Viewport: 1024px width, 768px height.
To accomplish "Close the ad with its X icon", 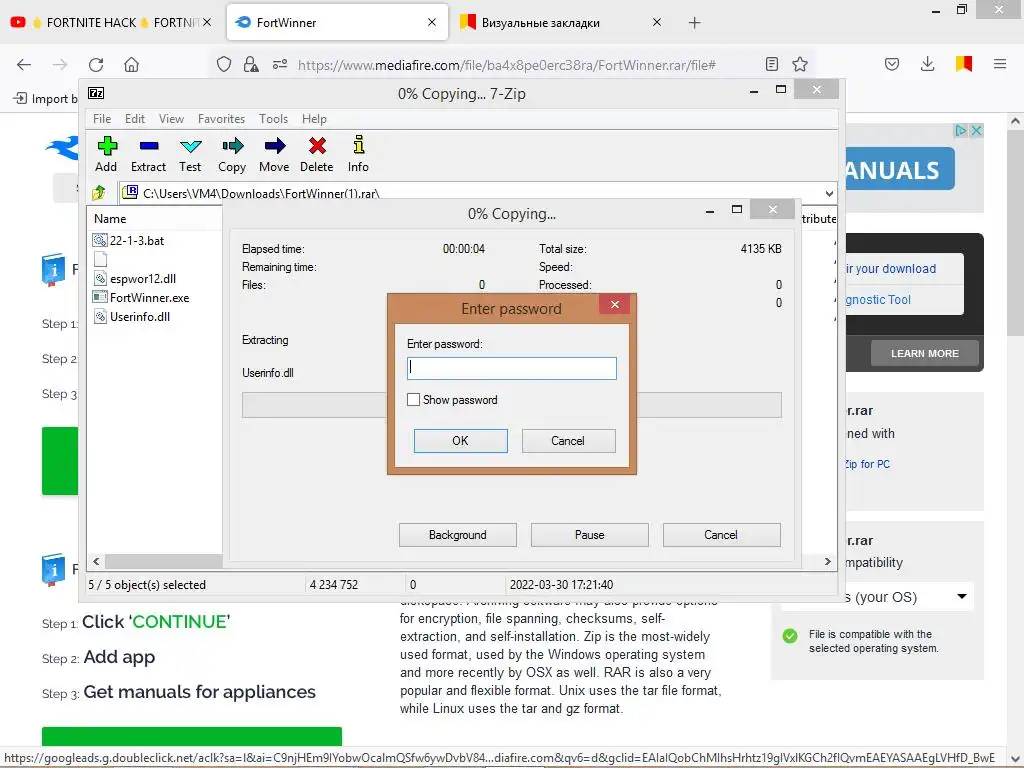I will pos(976,131).
